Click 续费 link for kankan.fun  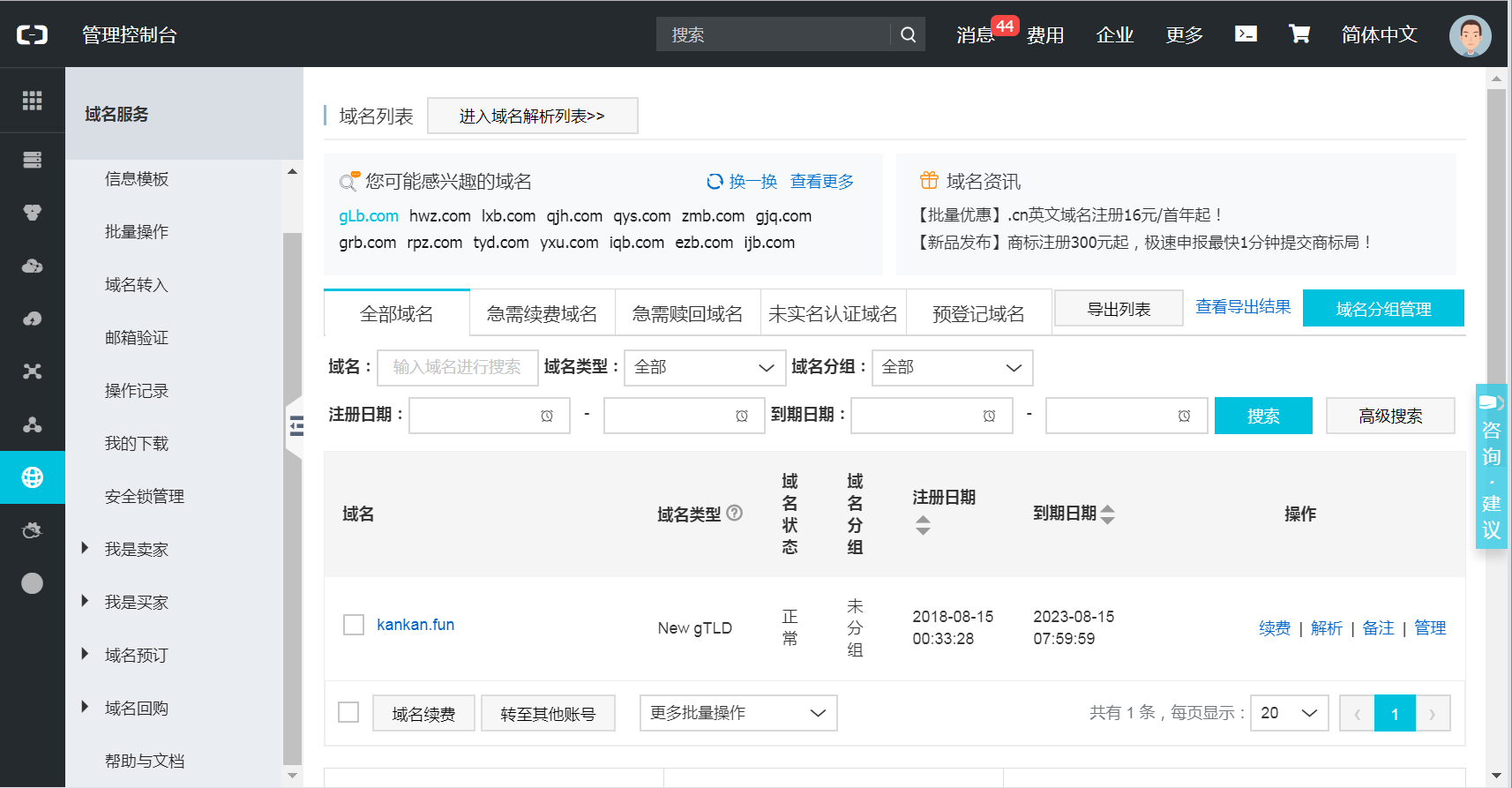1275,628
